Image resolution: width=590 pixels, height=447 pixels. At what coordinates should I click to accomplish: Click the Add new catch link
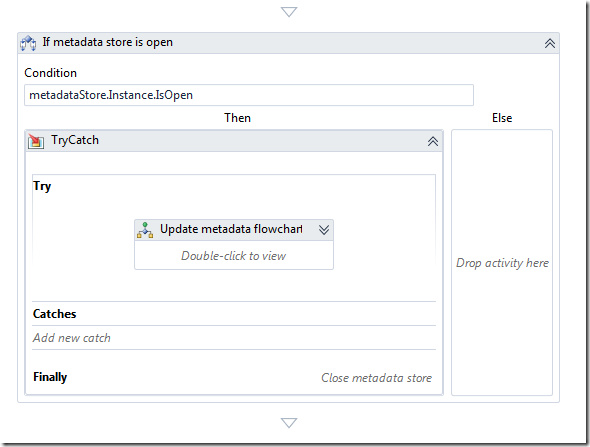(71, 338)
